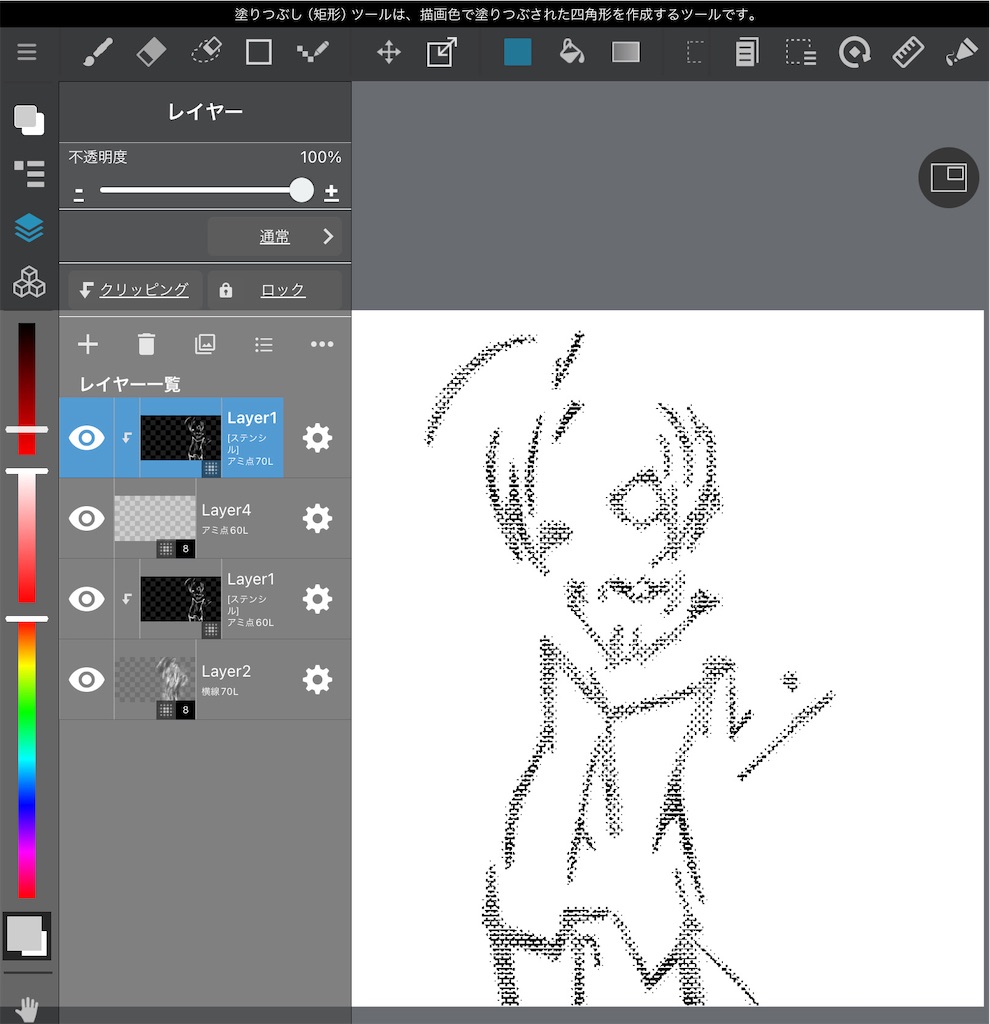Open settings gear for top Layer1 アミ点70L

pos(317,438)
